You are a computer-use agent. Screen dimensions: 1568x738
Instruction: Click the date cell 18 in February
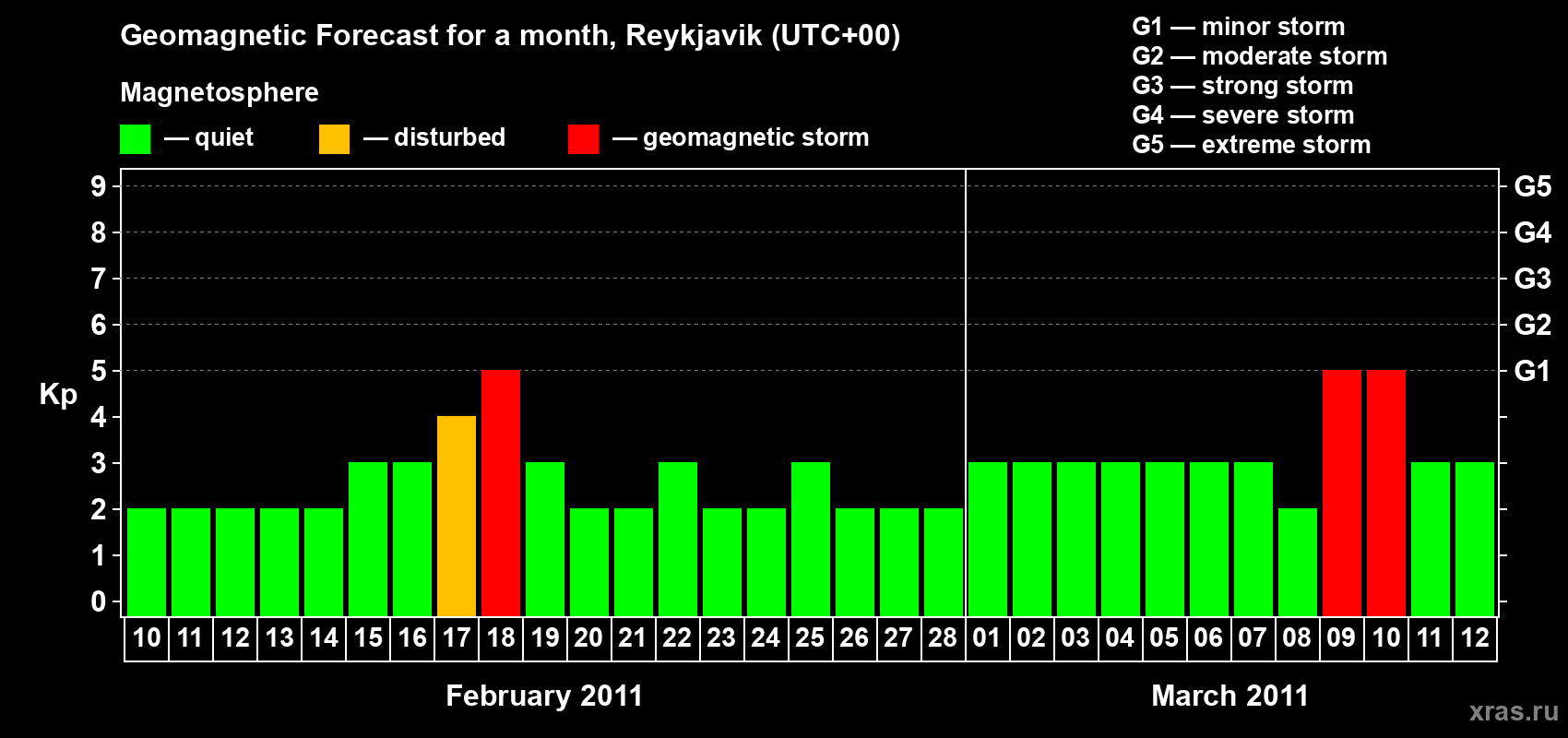click(501, 638)
